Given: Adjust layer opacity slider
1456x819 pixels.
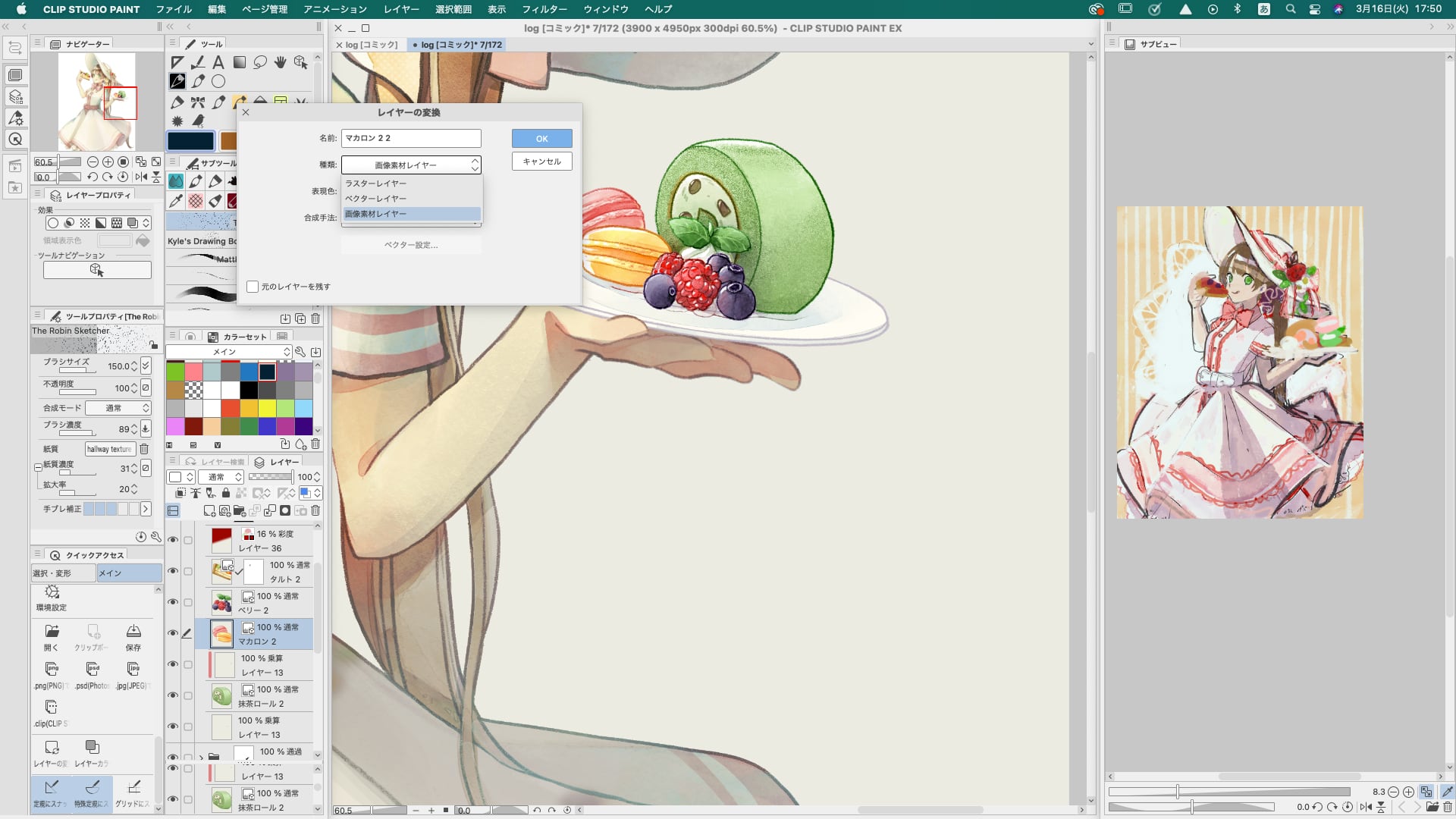Looking at the screenshot, I should [x=271, y=477].
